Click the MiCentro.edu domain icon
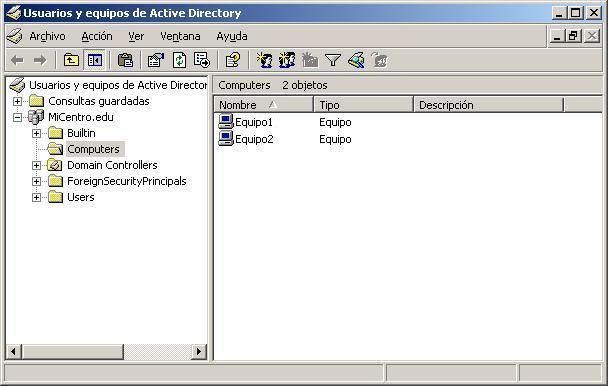Image resolution: width=608 pixels, height=386 pixels. tap(36, 117)
